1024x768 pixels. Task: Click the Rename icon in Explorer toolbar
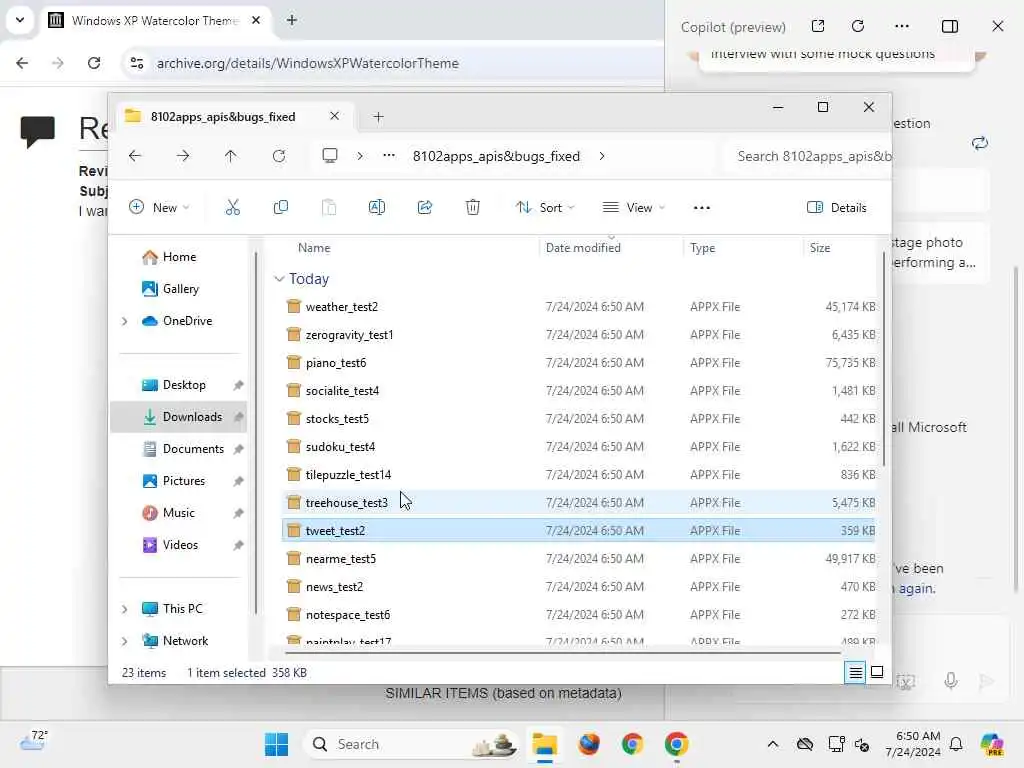pyautogui.click(x=377, y=208)
